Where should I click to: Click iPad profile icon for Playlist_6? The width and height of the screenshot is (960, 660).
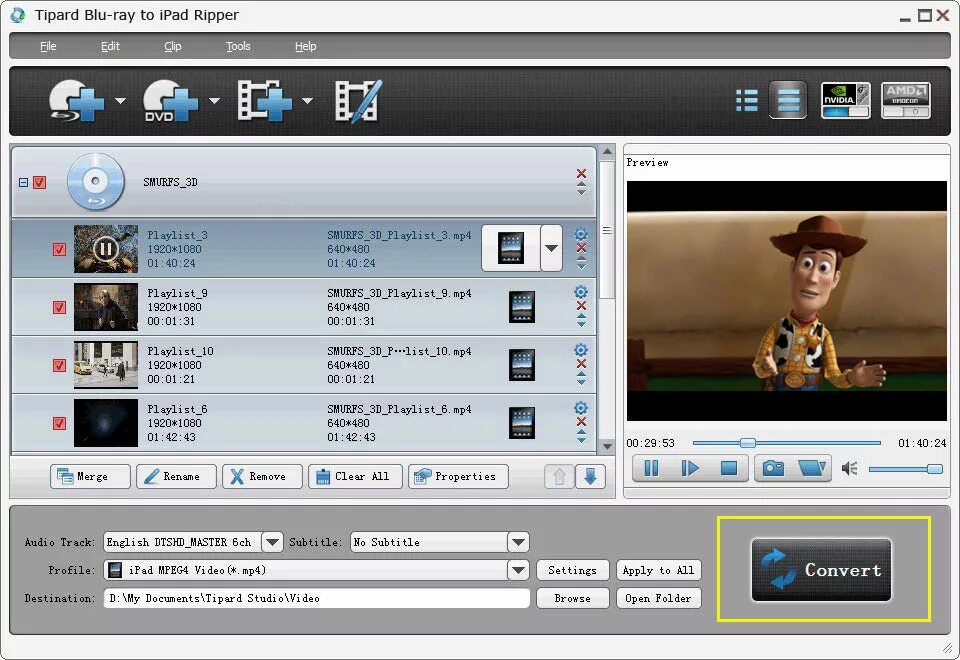[x=522, y=423]
